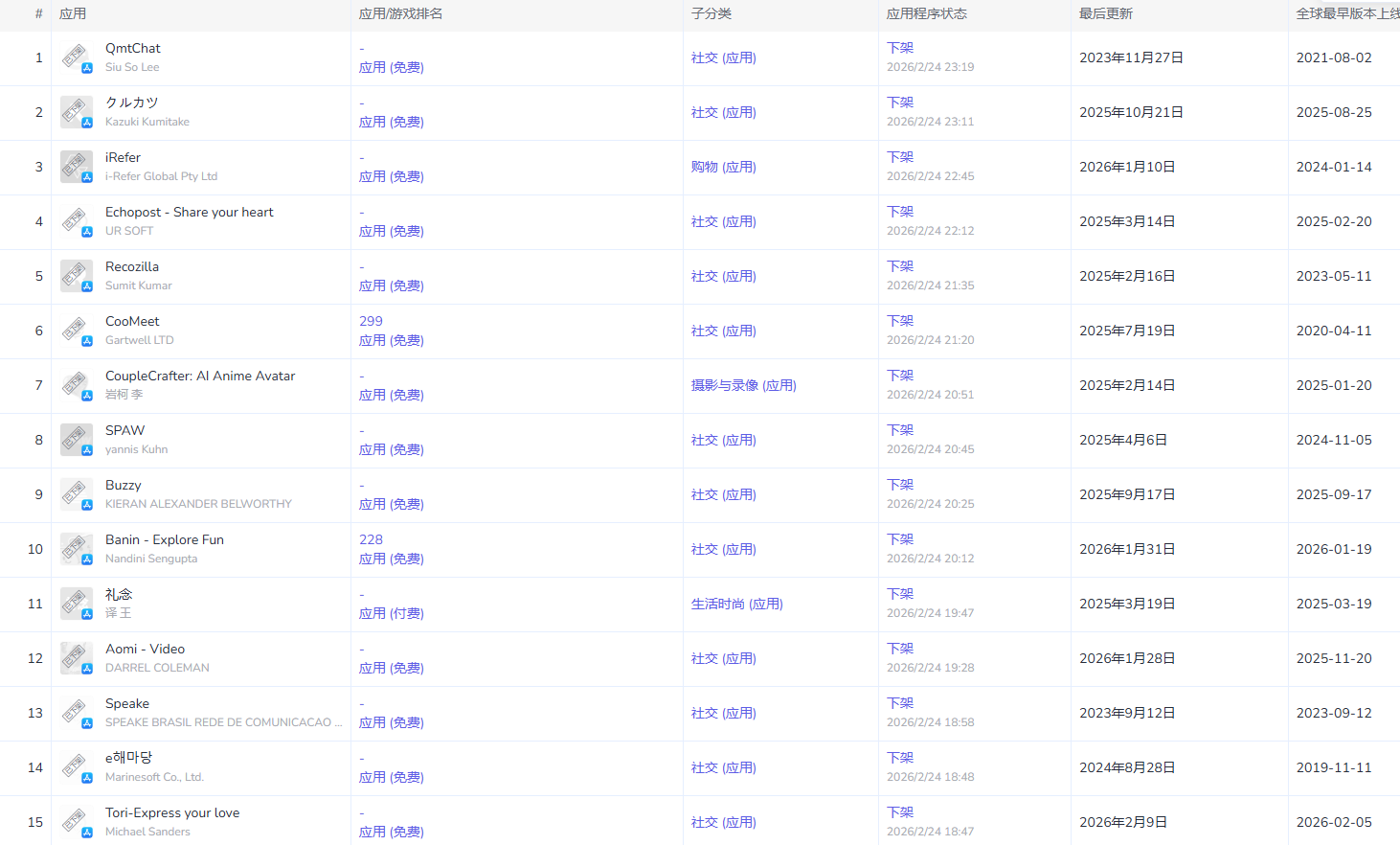Click 应用 (付费) in the 礼念 row
The width and height of the screenshot is (1400, 845).
pos(392,613)
